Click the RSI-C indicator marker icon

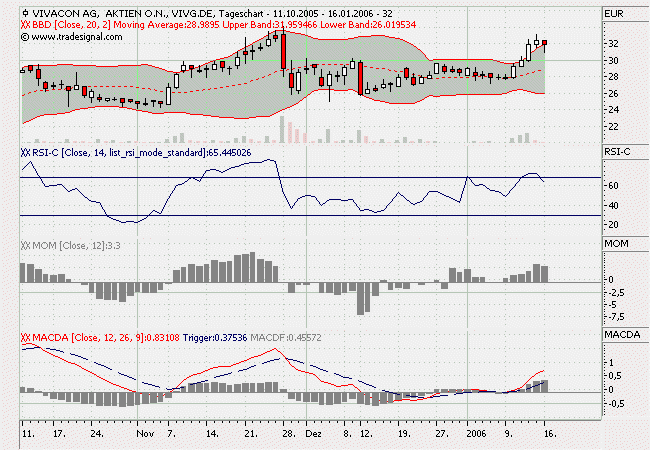coord(25,153)
